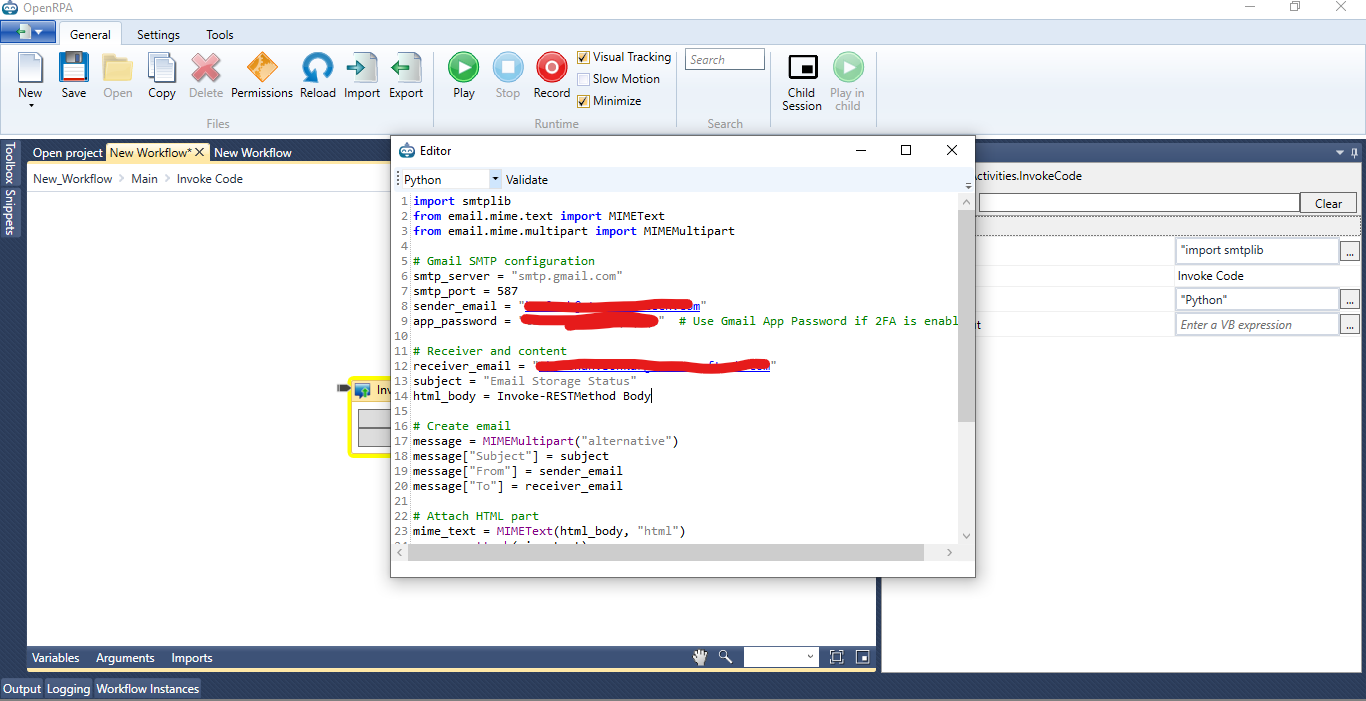Click the red Delete icon
Screen dimensions: 1366x701
[x=206, y=68]
